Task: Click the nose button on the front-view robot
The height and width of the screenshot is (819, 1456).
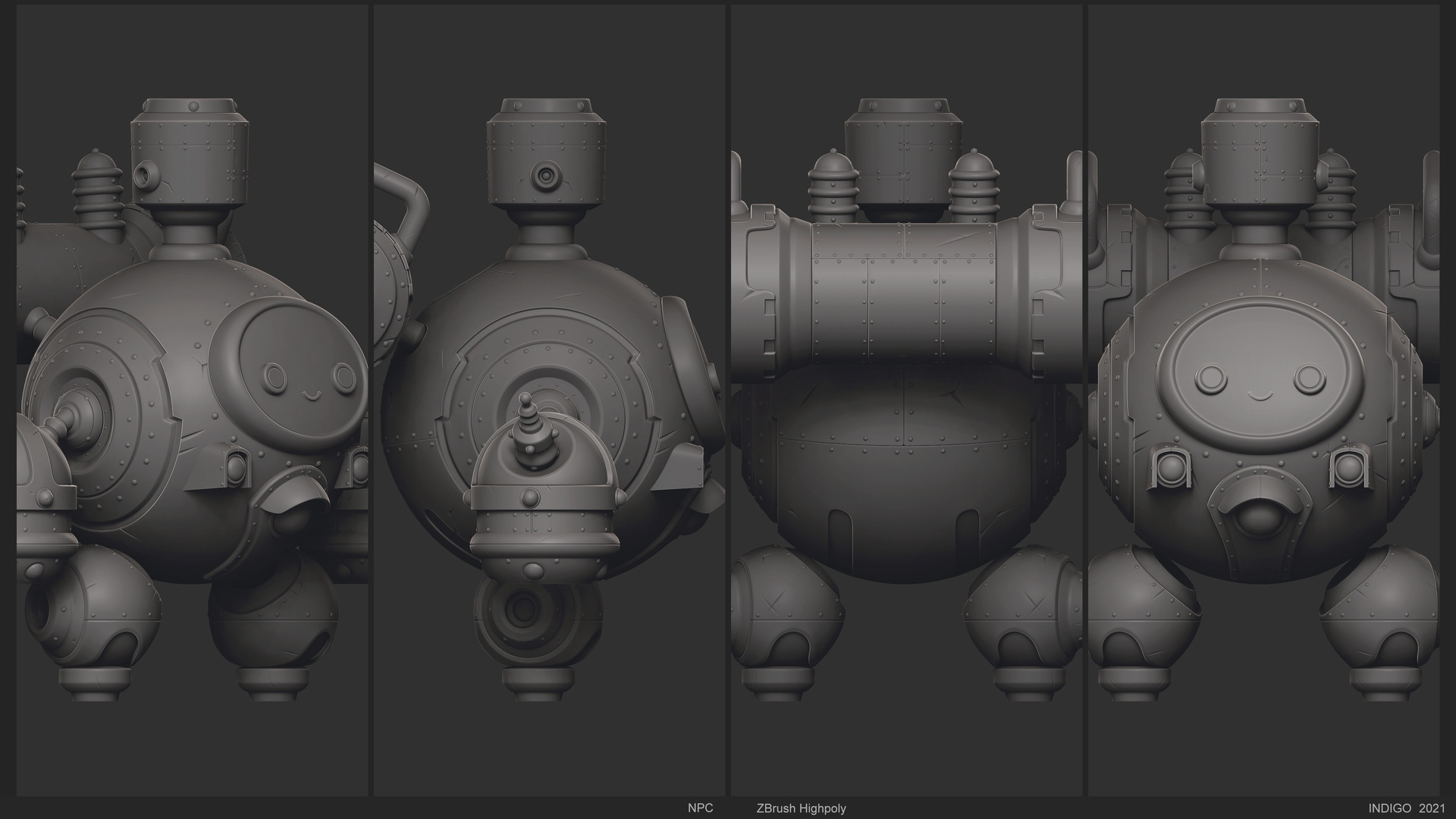Action: tap(1260, 517)
